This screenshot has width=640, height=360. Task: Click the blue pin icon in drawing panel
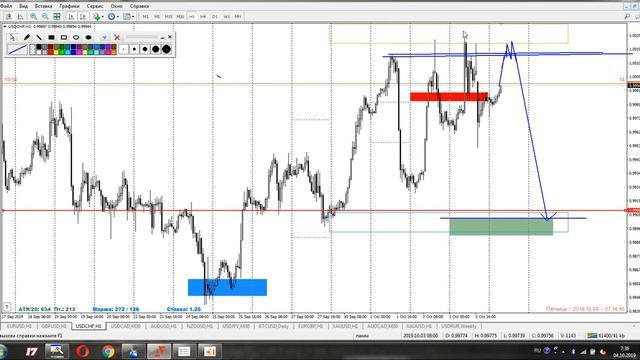104,37
